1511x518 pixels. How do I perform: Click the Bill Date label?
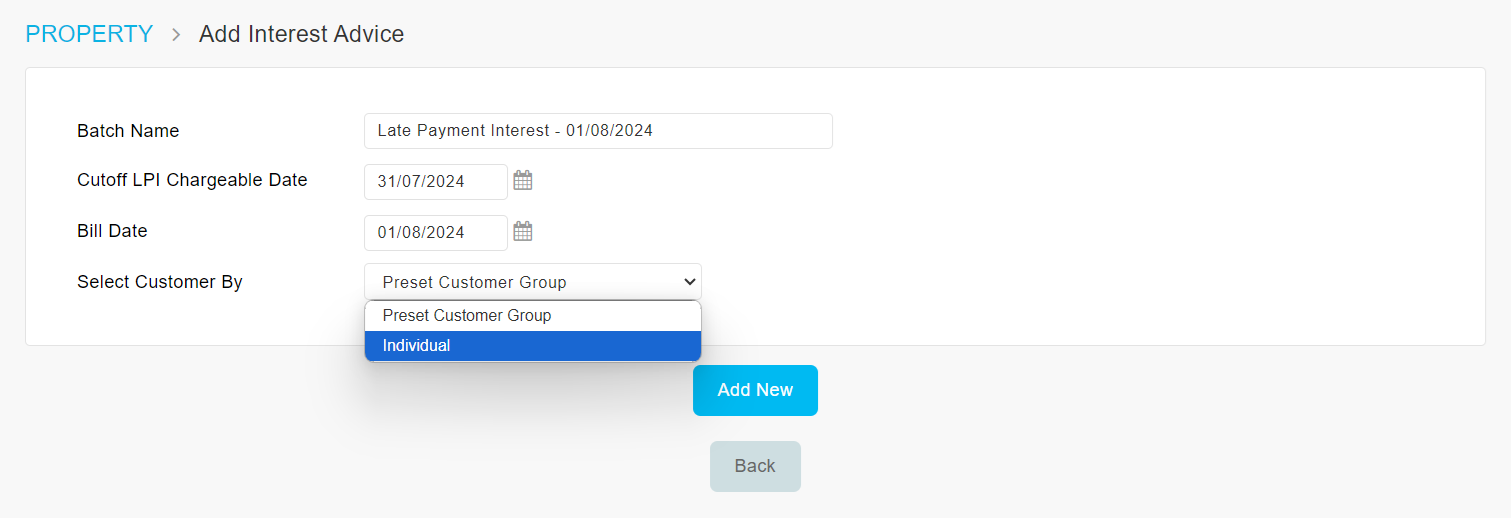click(112, 231)
